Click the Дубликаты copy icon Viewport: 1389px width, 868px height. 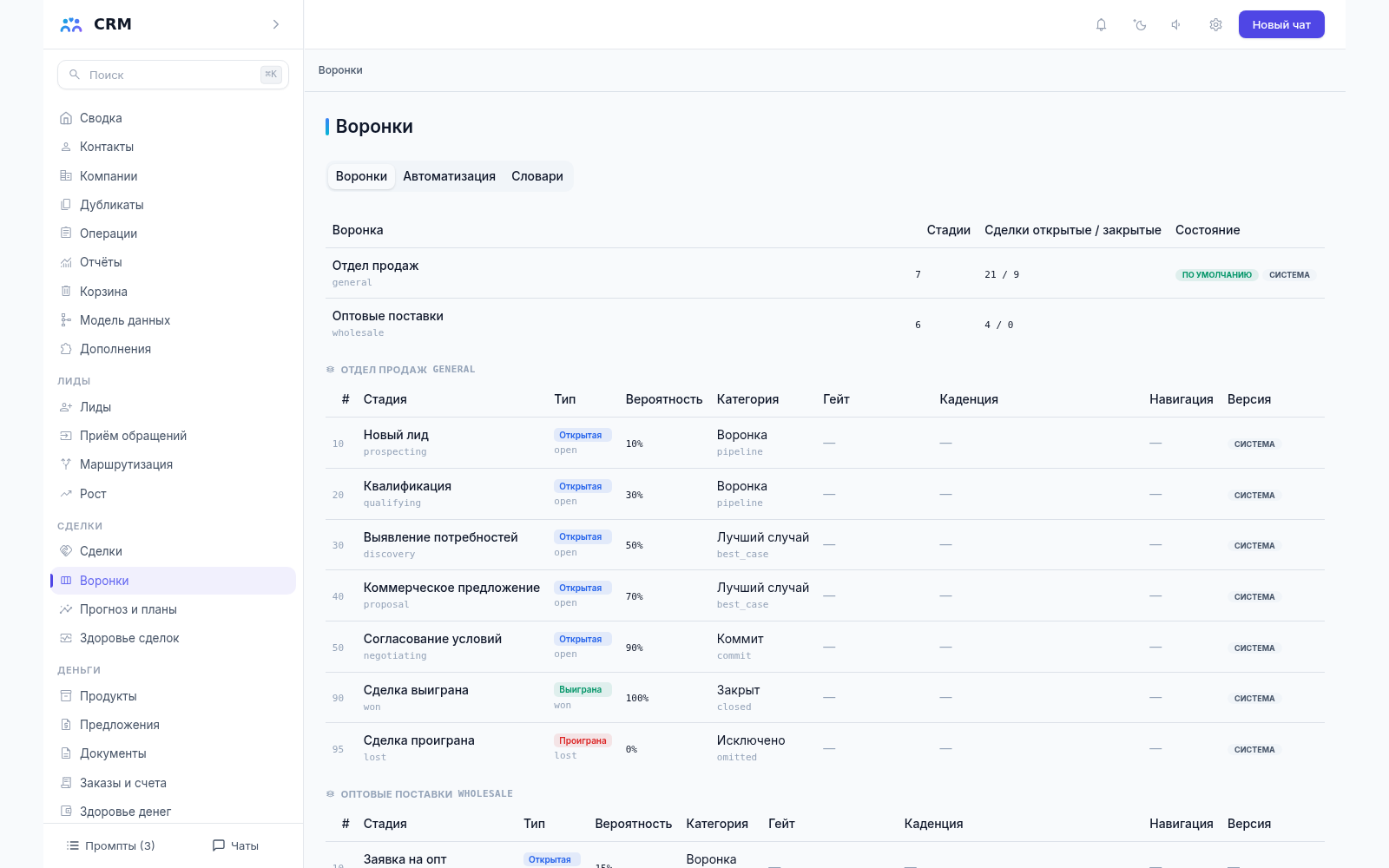point(66,205)
